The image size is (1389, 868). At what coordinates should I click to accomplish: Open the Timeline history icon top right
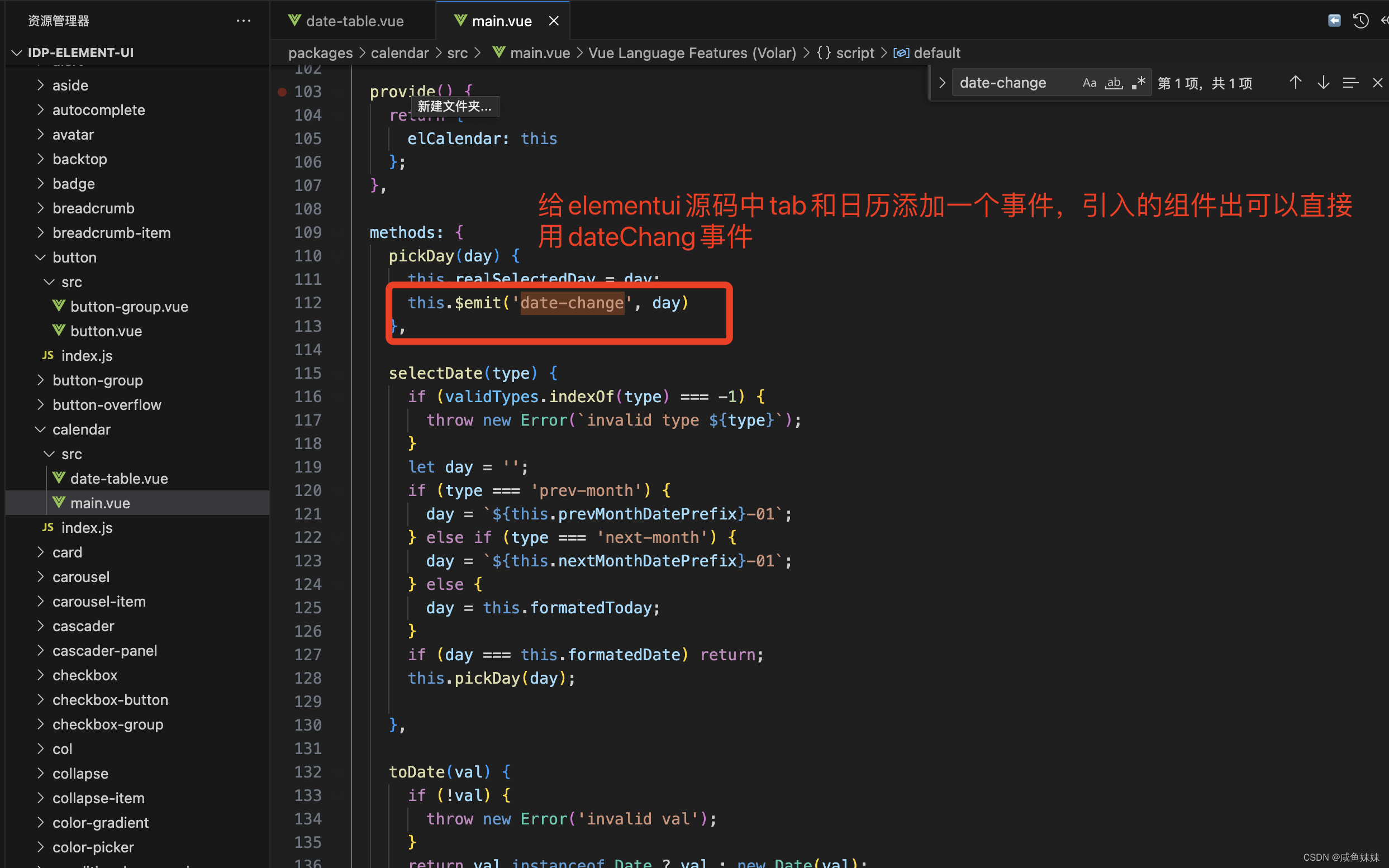[1361, 20]
